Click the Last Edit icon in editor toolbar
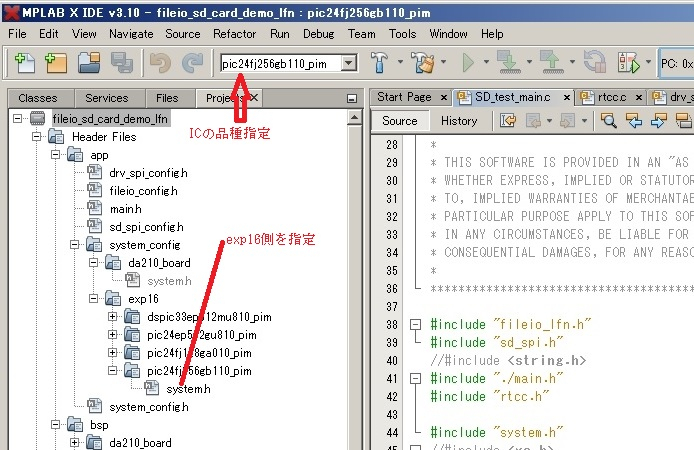This screenshot has height=450, width=694. 508,120
